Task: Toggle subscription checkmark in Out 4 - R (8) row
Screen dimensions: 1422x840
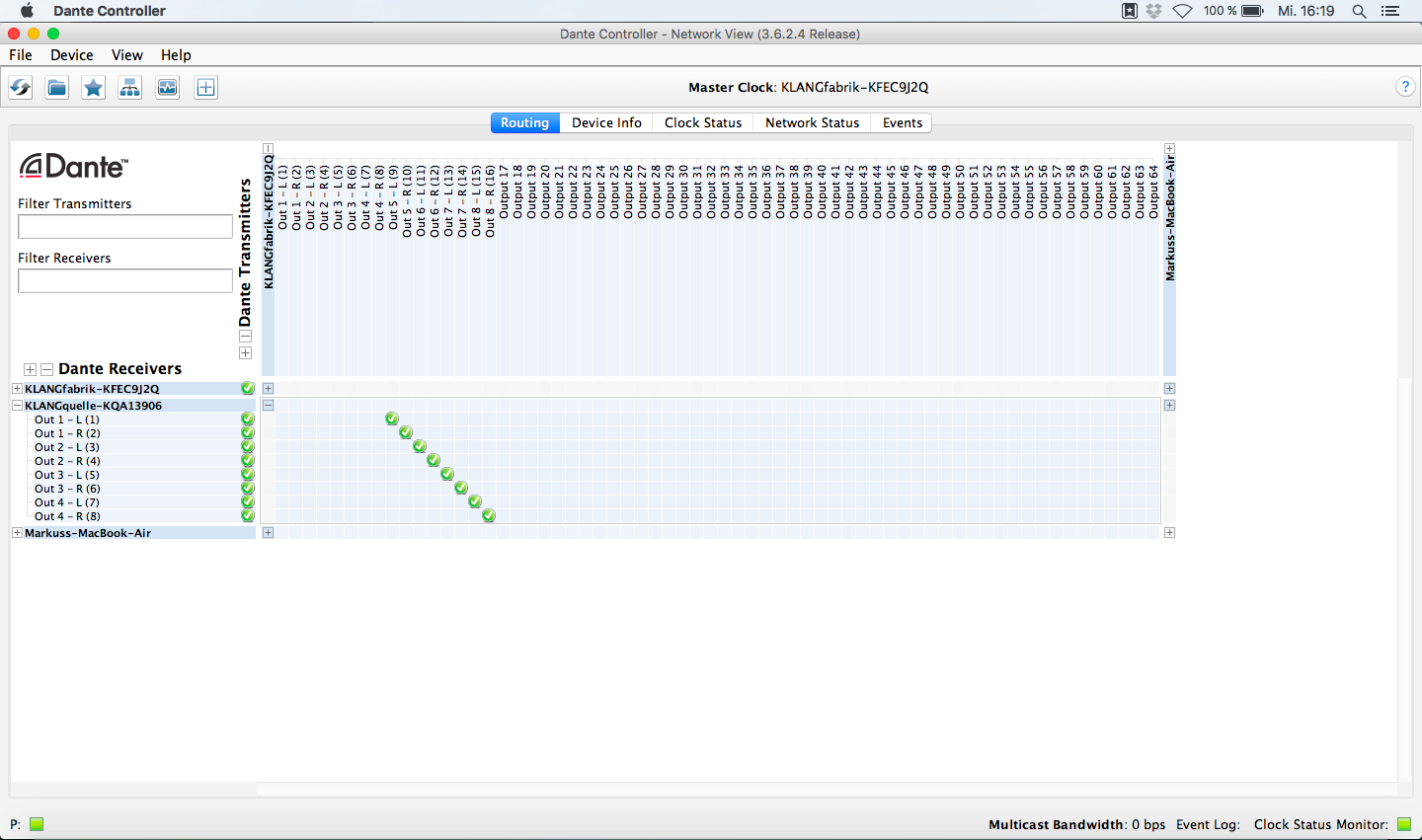Action: click(489, 515)
